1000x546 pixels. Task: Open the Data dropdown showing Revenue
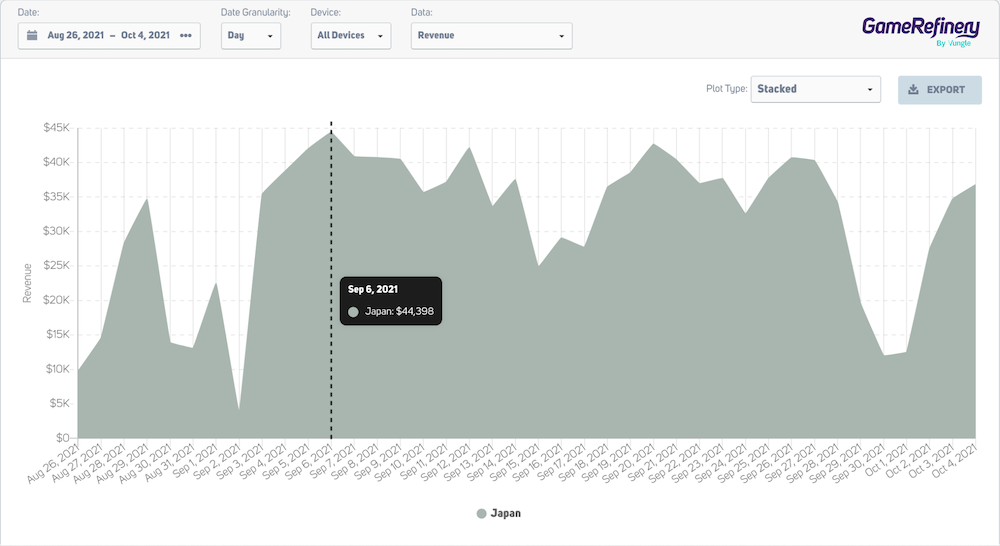[x=492, y=36]
